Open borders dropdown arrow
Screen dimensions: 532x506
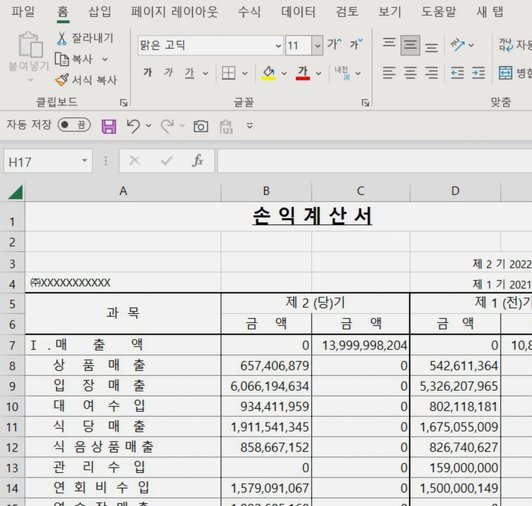[245, 73]
